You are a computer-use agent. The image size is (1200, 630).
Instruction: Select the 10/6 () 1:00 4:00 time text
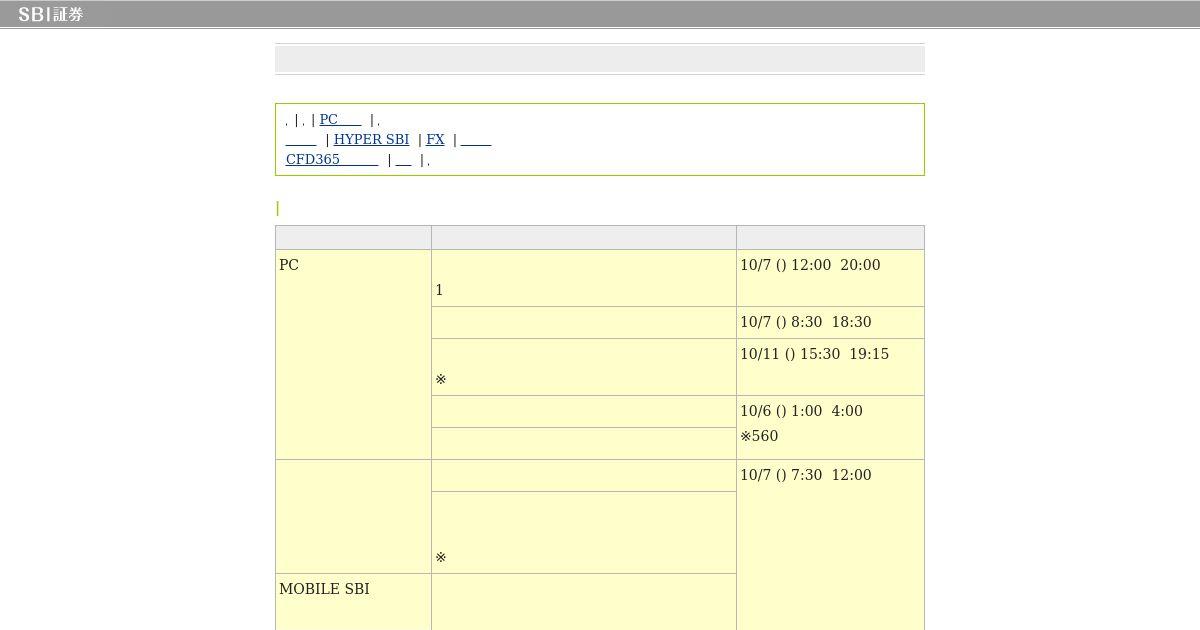pos(801,411)
